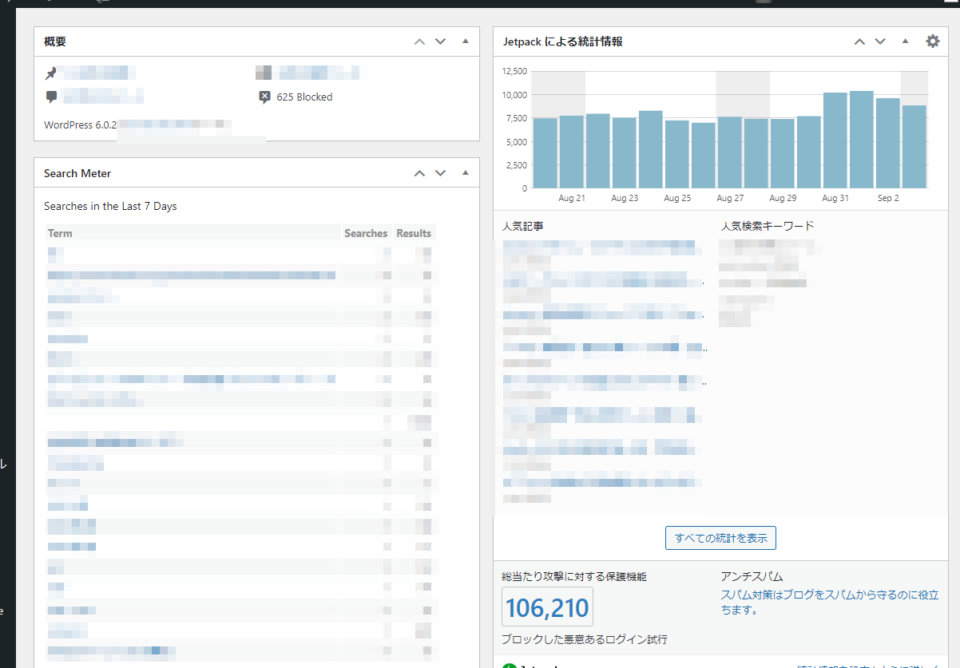The height and width of the screenshot is (668, 960).
Task: Collapse the 概要 widget
Action: point(464,41)
